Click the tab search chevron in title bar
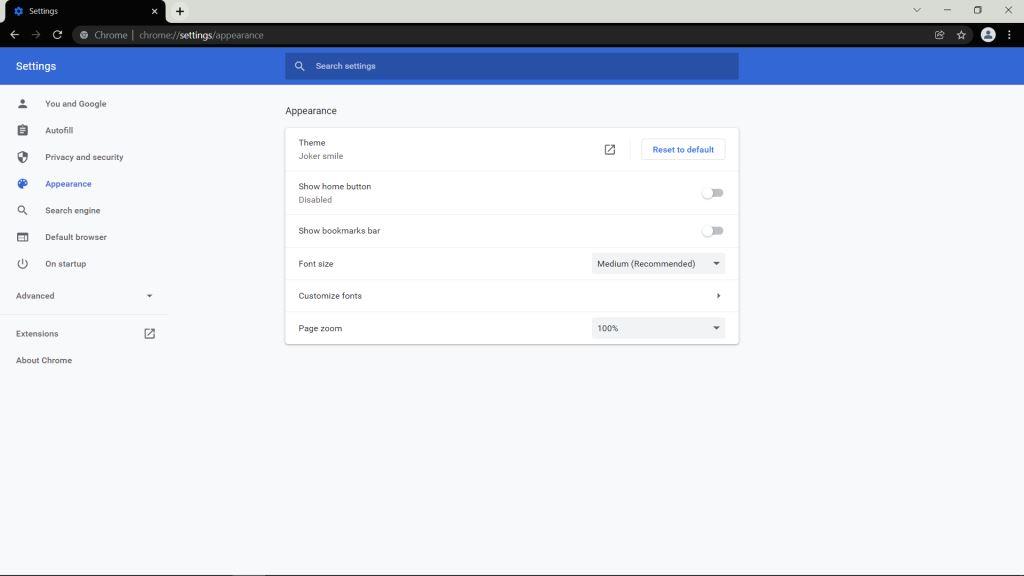 pyautogui.click(x=917, y=10)
